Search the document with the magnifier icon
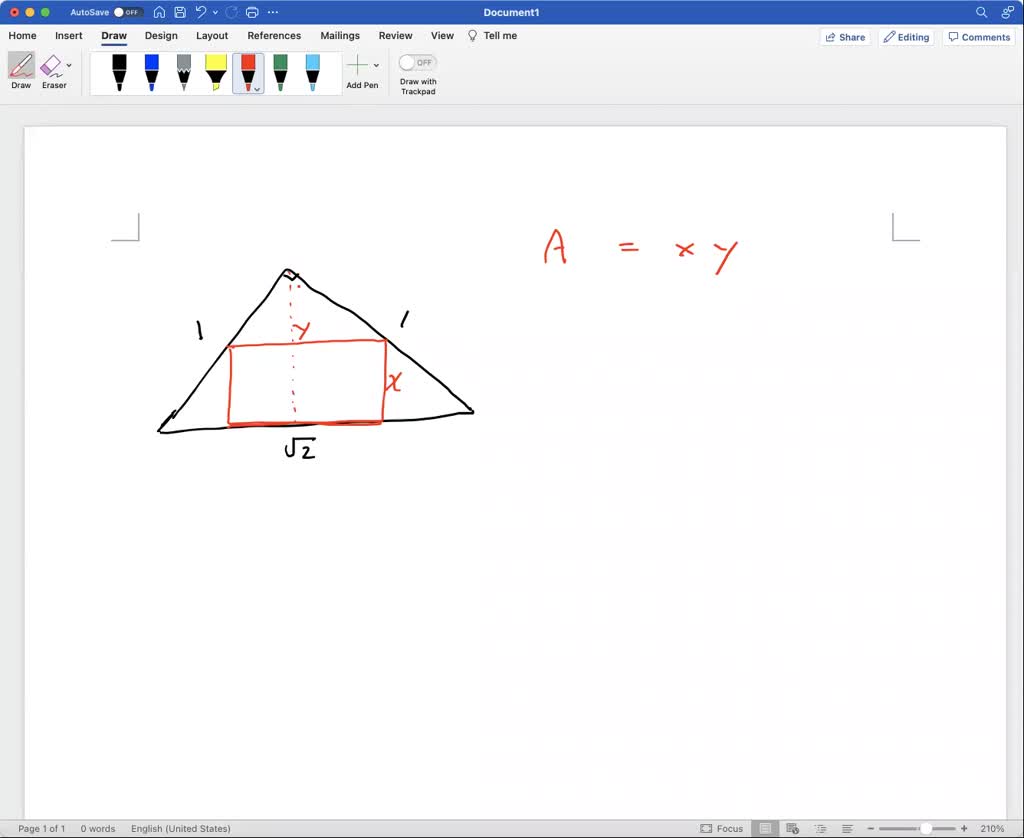This screenshot has width=1024, height=838. 981,12
